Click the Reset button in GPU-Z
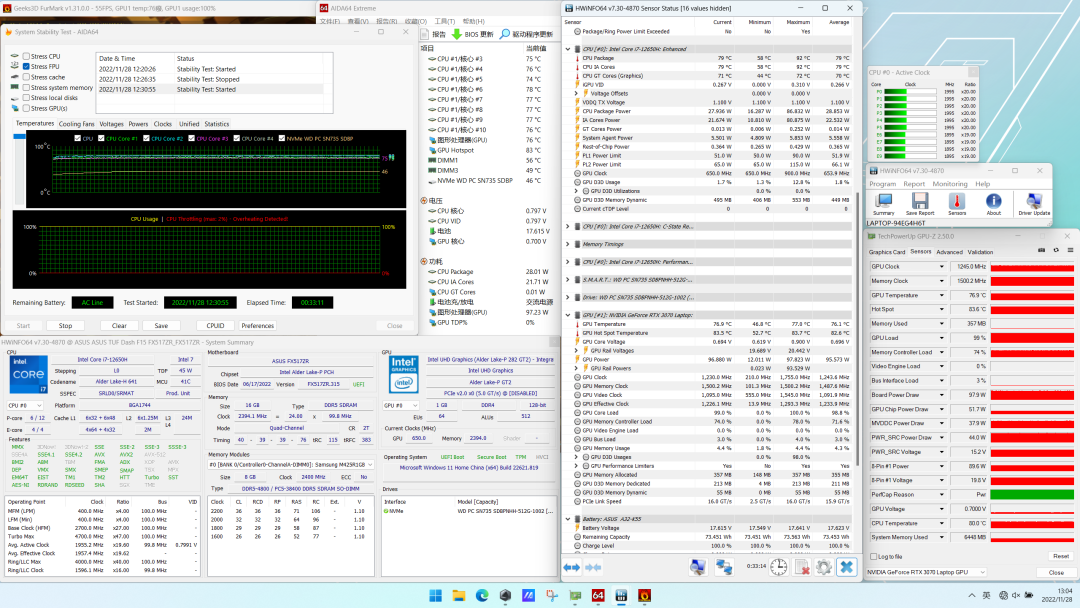The height and width of the screenshot is (608, 1080). (x=1060, y=556)
